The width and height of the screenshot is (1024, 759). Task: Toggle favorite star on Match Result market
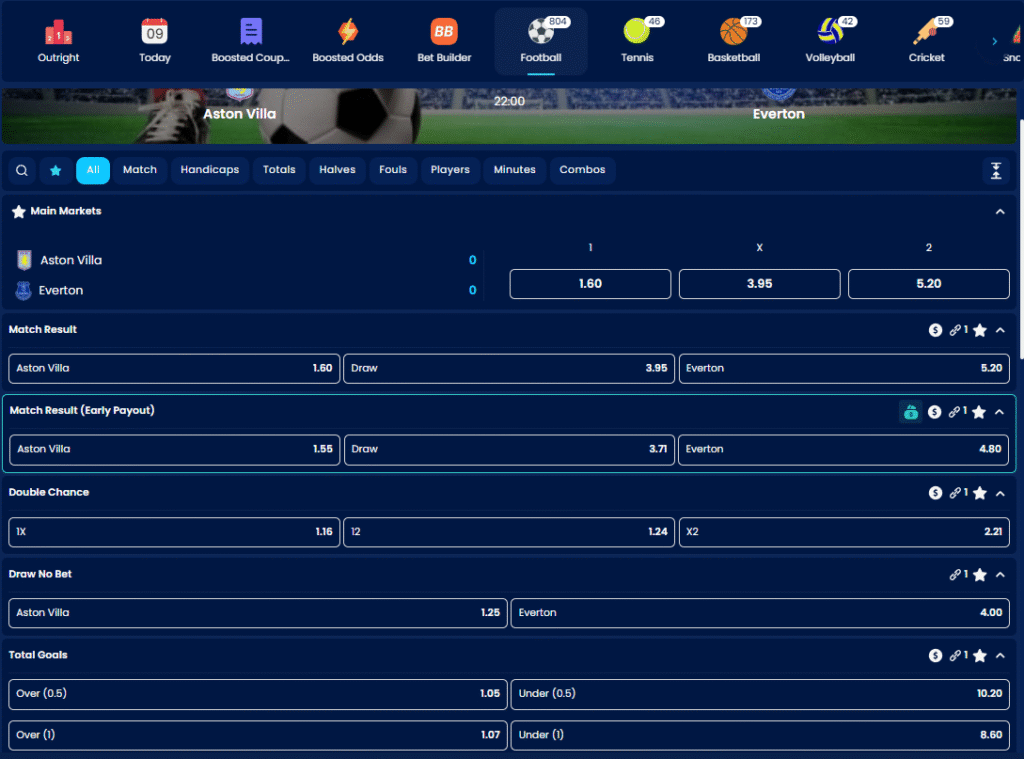(x=980, y=330)
